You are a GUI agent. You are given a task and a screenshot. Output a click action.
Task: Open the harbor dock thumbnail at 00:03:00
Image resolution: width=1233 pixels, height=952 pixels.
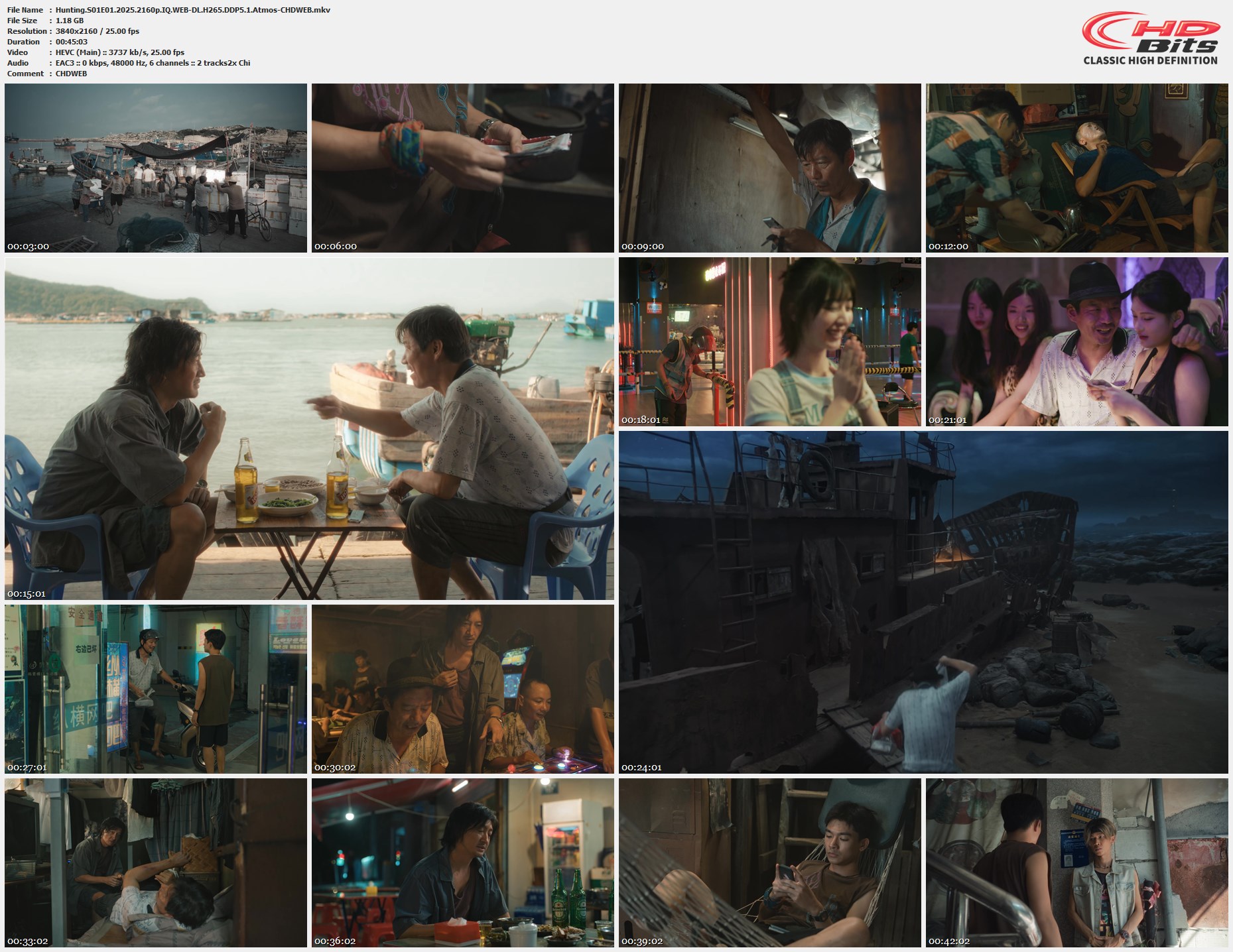[x=156, y=168]
